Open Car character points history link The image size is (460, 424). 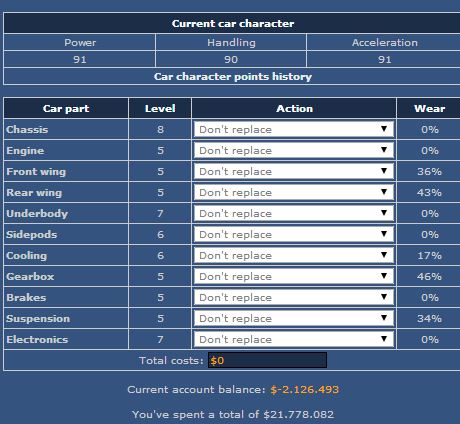click(x=233, y=77)
